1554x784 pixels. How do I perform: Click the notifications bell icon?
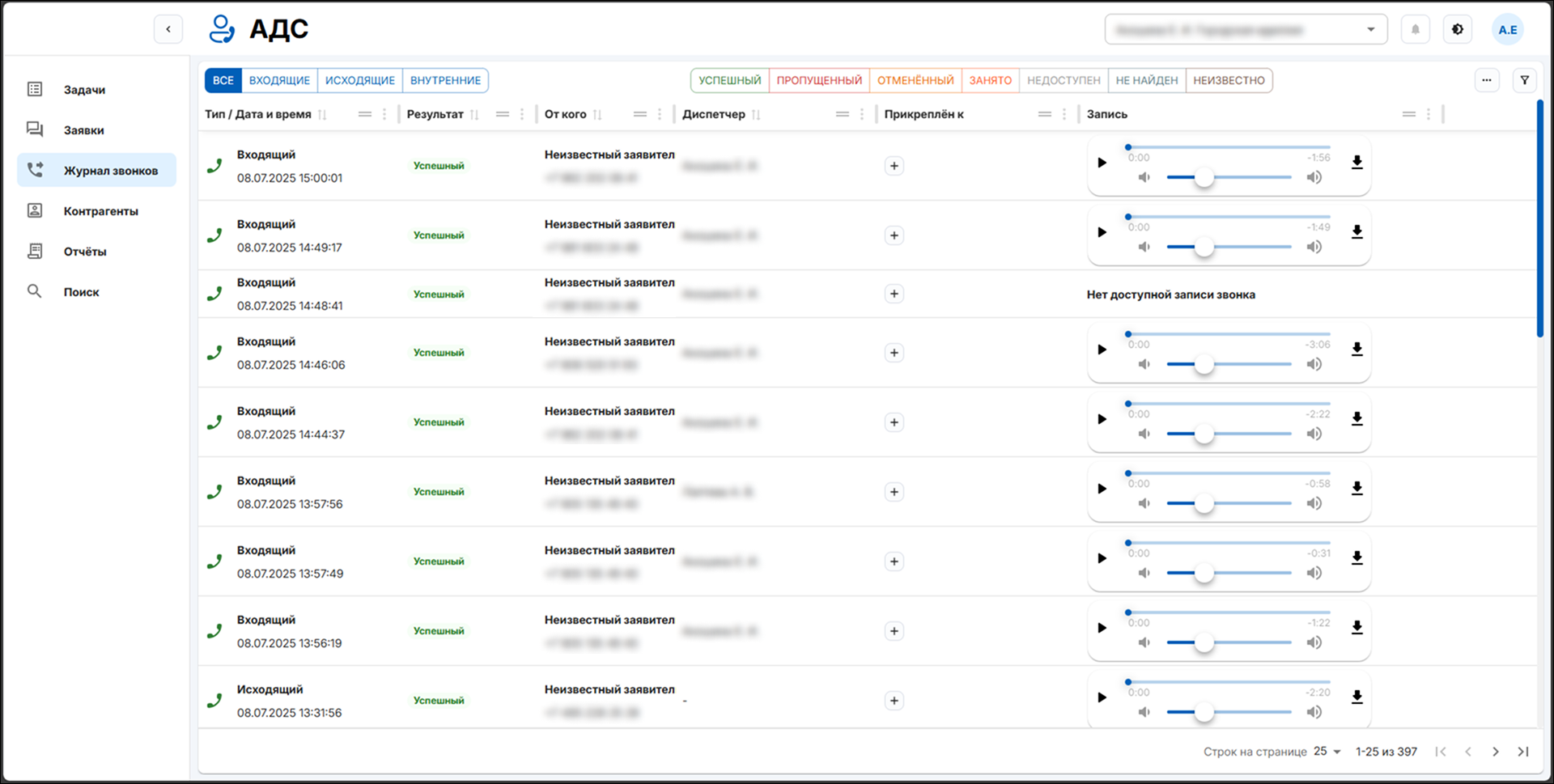[1415, 30]
